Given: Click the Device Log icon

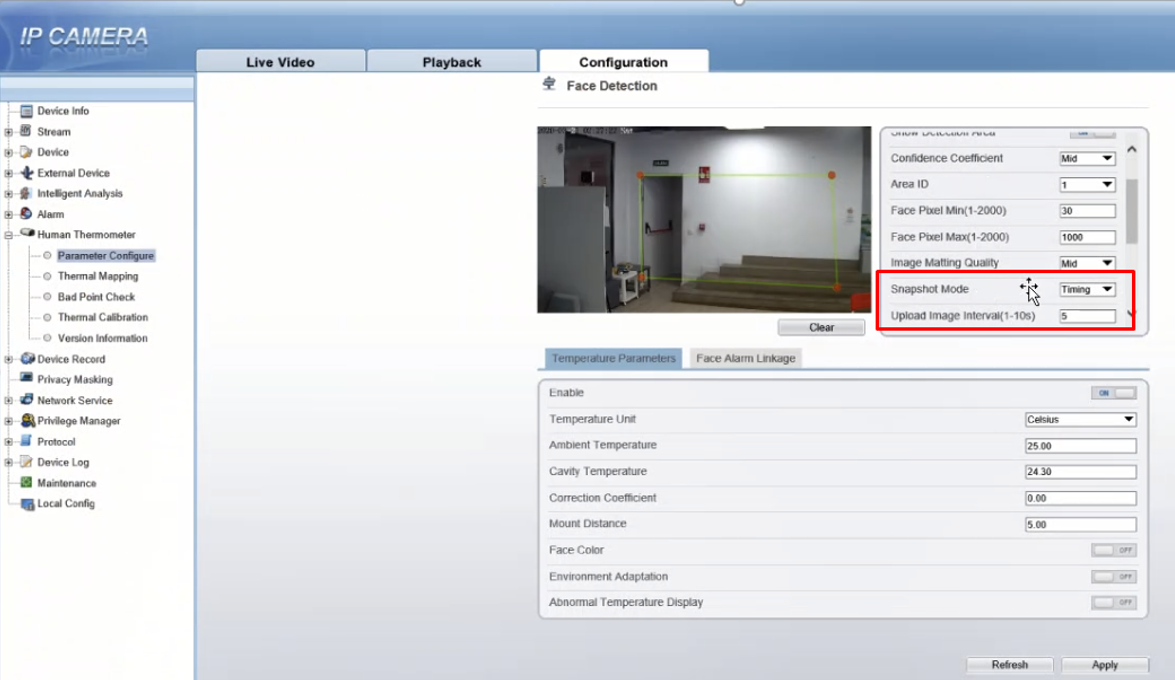Looking at the screenshot, I should (x=26, y=462).
